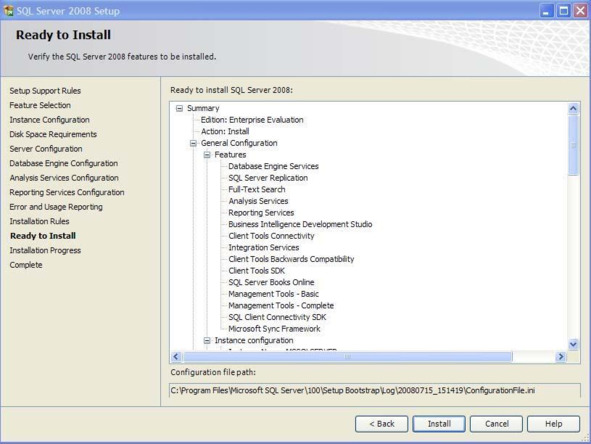Go back with the Back button

pyautogui.click(x=381, y=424)
